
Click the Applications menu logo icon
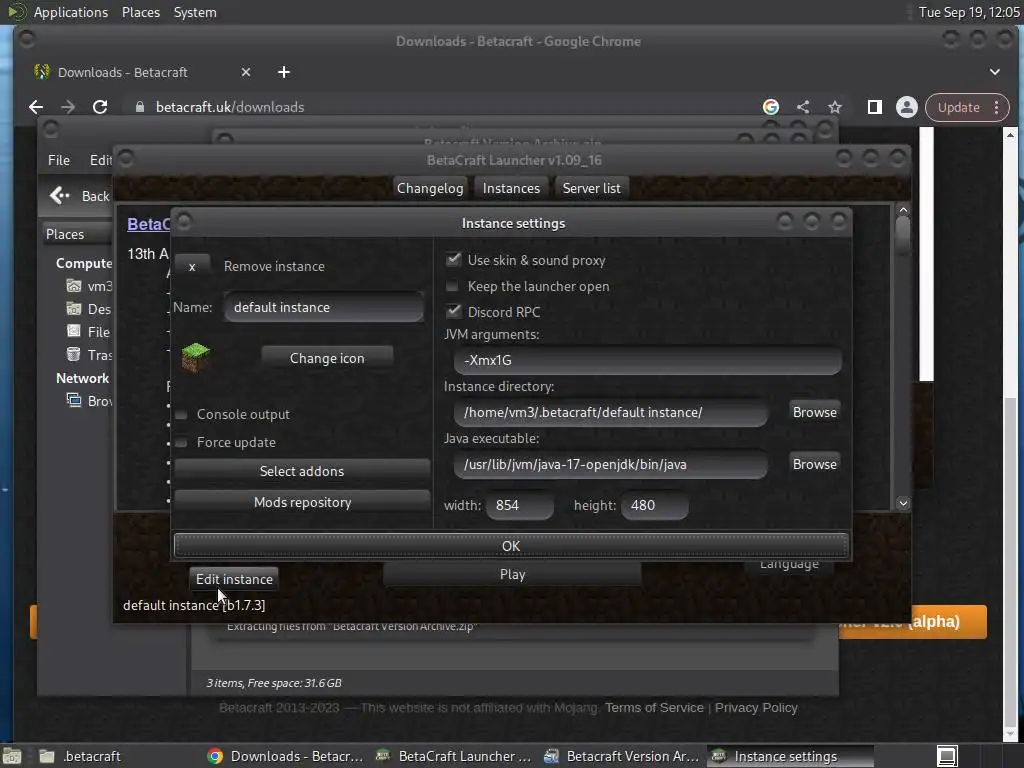(16, 12)
